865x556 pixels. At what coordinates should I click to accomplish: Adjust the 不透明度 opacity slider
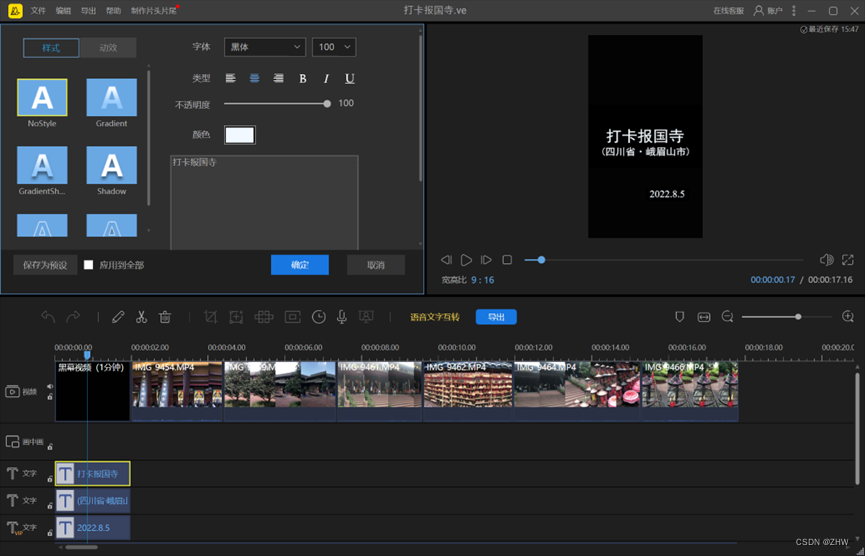pyautogui.click(x=276, y=103)
